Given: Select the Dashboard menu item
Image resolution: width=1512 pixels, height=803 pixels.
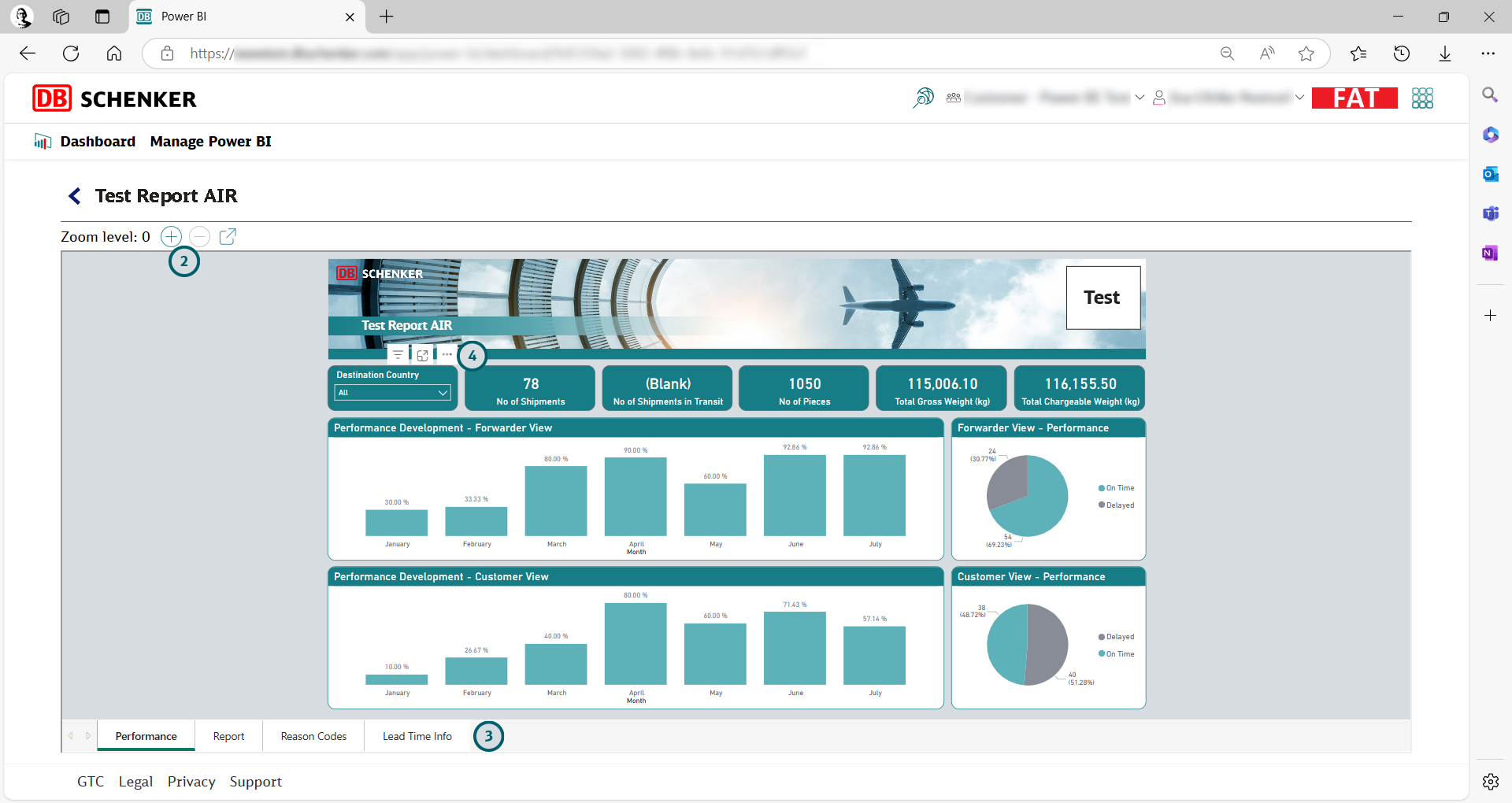Looking at the screenshot, I should (x=98, y=142).
